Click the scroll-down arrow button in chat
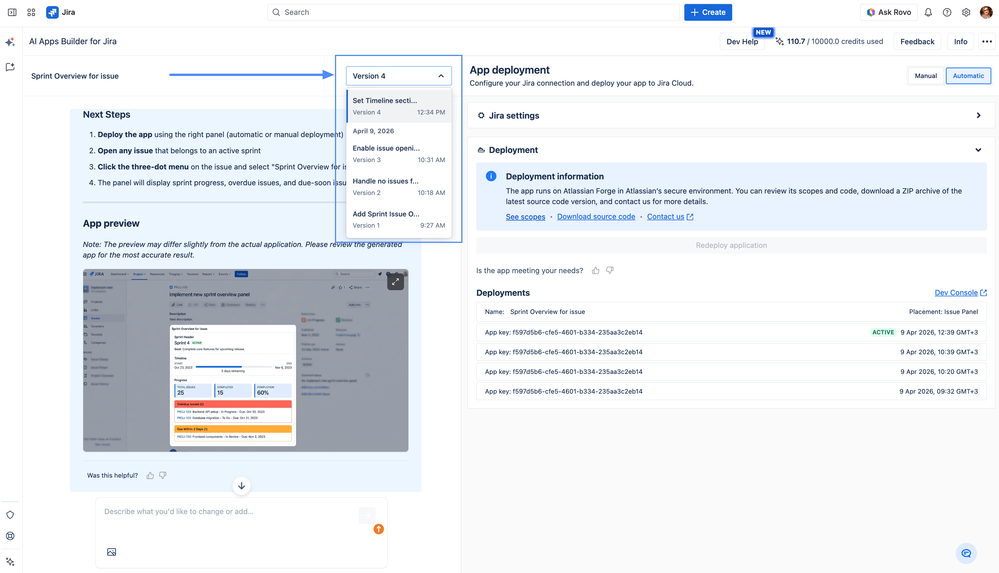999x573 pixels. point(241,486)
